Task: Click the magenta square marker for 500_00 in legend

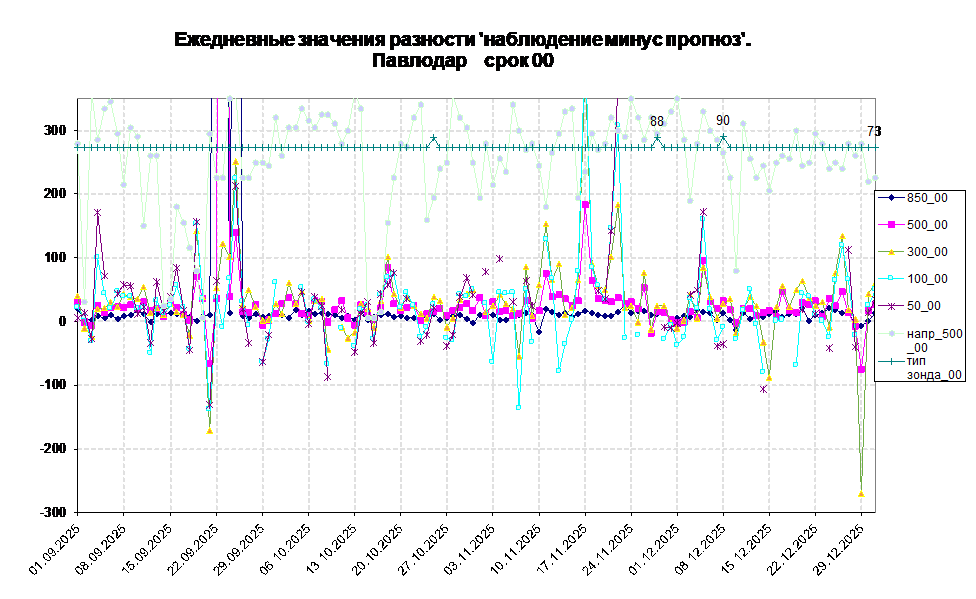Action: [x=891, y=225]
